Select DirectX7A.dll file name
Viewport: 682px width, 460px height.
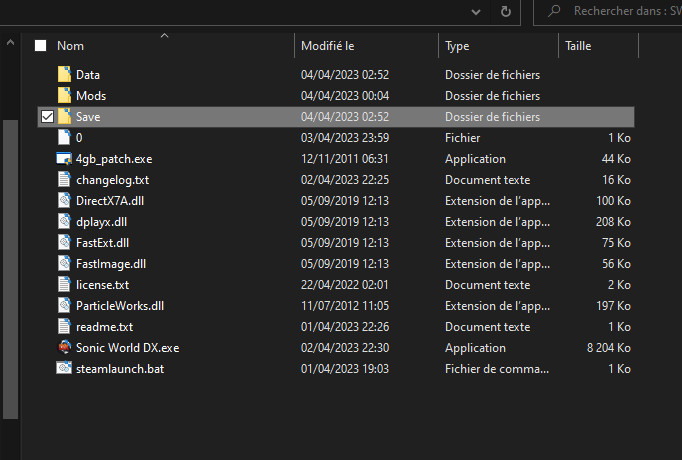tap(110, 201)
